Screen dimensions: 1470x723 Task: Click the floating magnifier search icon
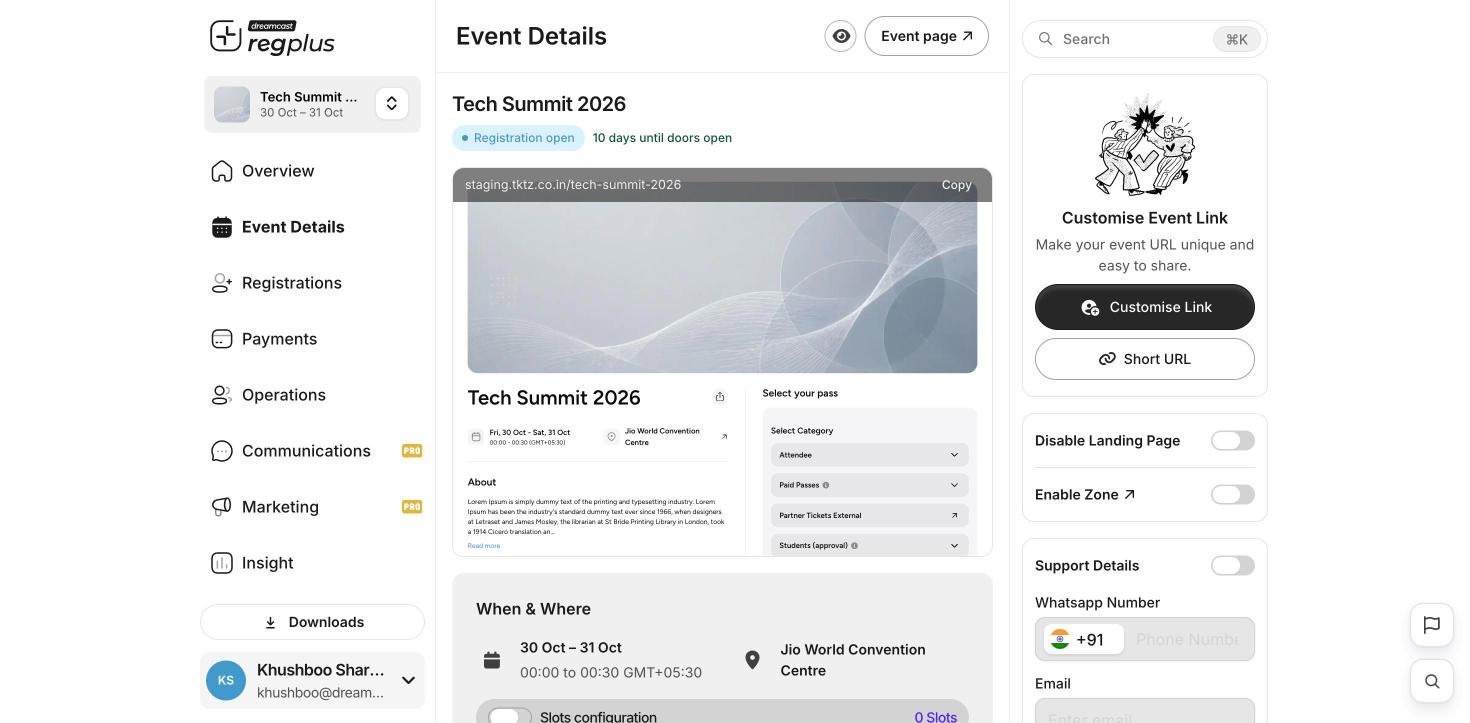(1432, 681)
